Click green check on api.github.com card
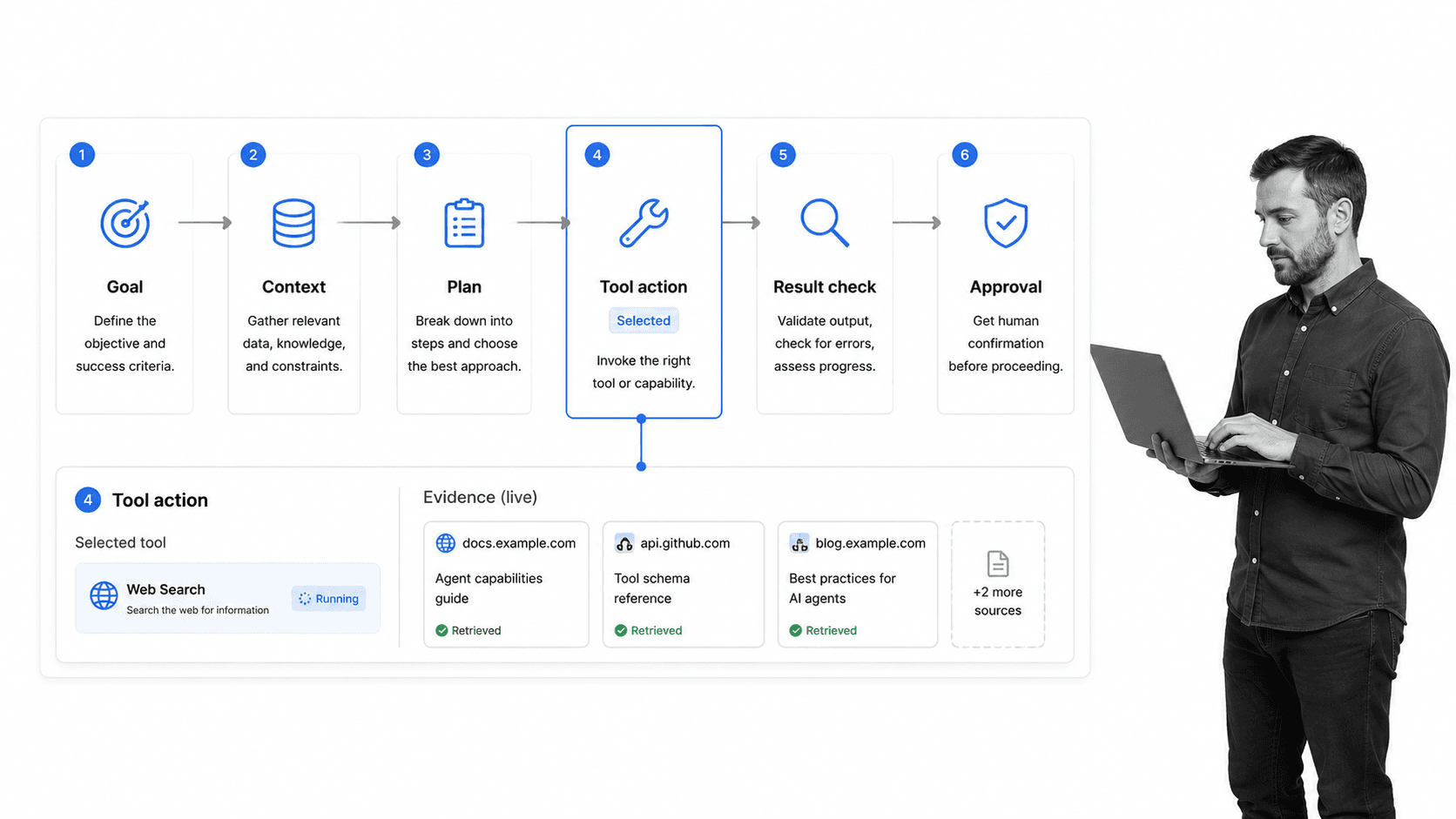This screenshot has height=819, width=1456. coord(621,630)
